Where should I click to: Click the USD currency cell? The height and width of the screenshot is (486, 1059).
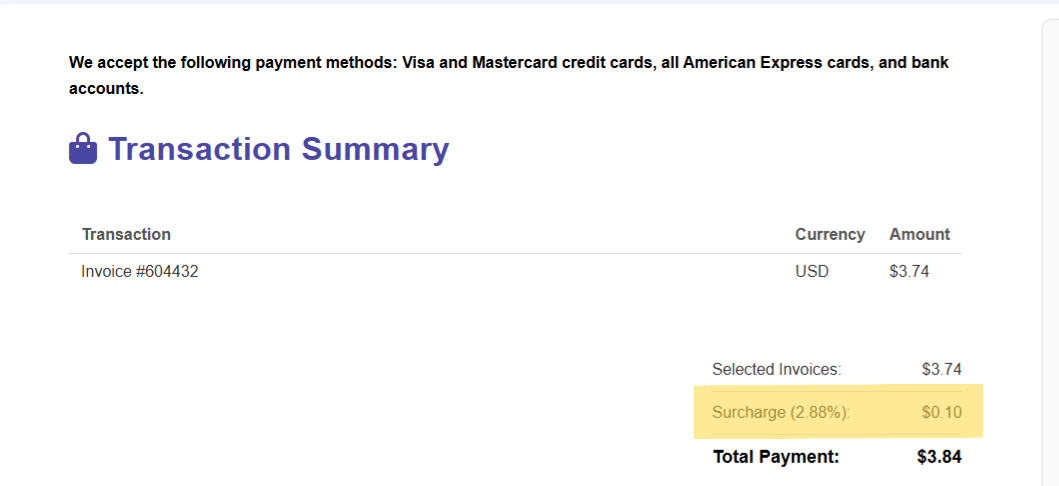[812, 271]
